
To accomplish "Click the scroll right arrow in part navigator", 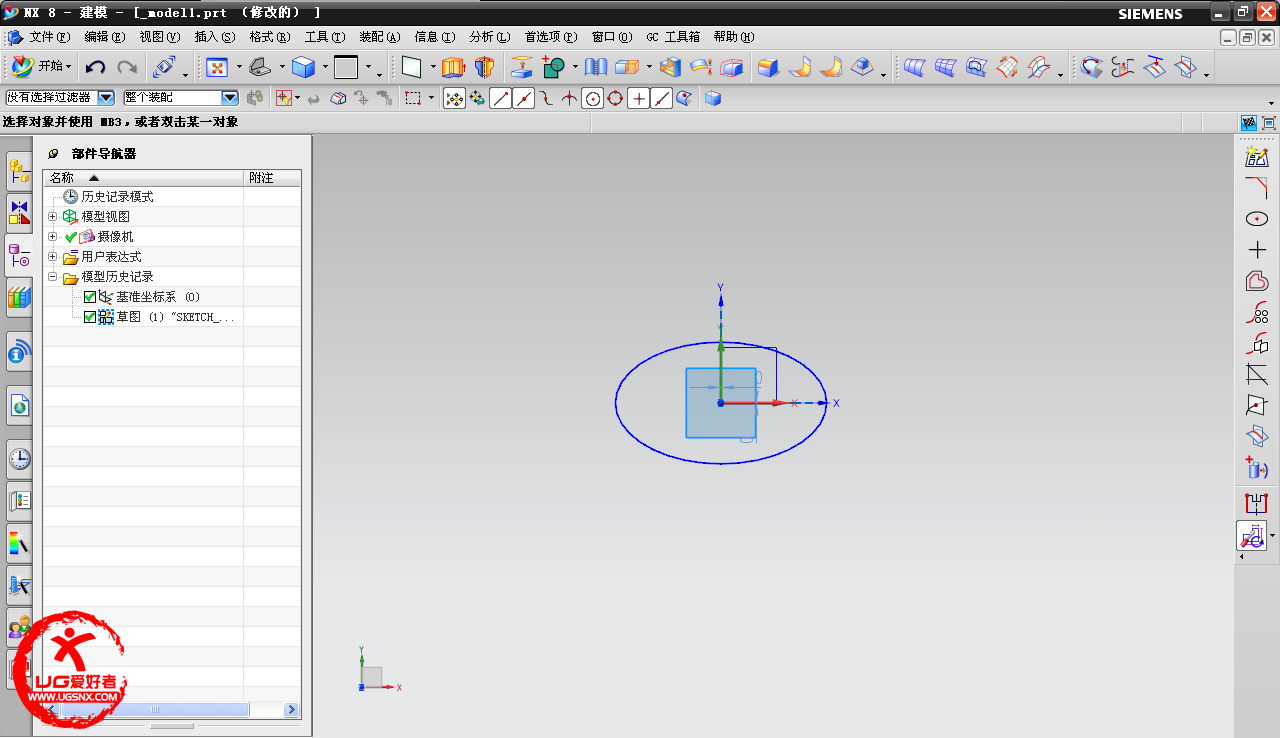I will point(291,709).
